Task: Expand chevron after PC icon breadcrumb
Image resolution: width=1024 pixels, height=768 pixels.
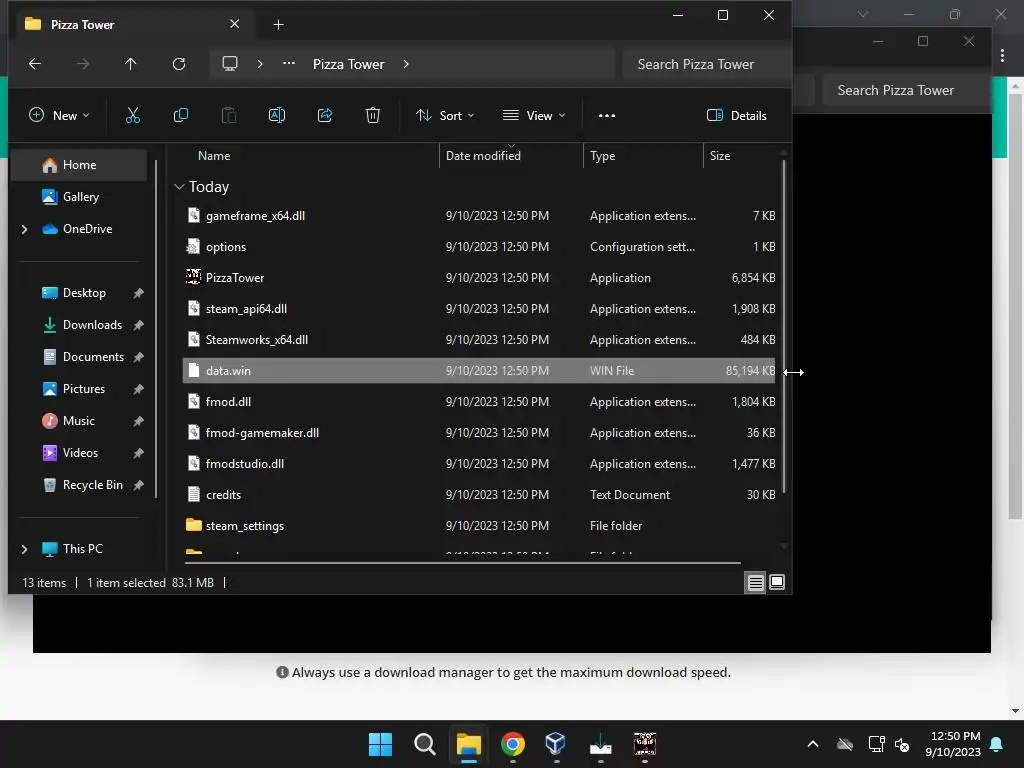Action: (260, 64)
